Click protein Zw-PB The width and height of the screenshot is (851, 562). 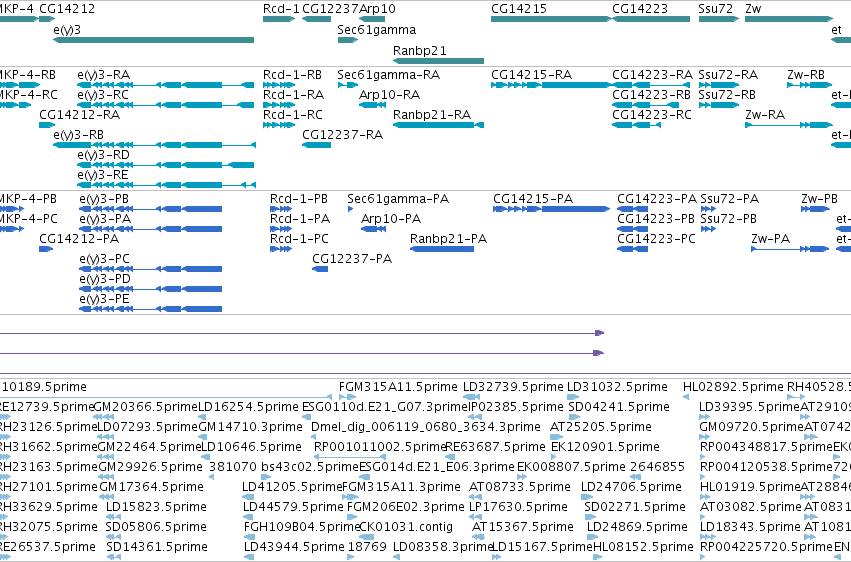816,209
